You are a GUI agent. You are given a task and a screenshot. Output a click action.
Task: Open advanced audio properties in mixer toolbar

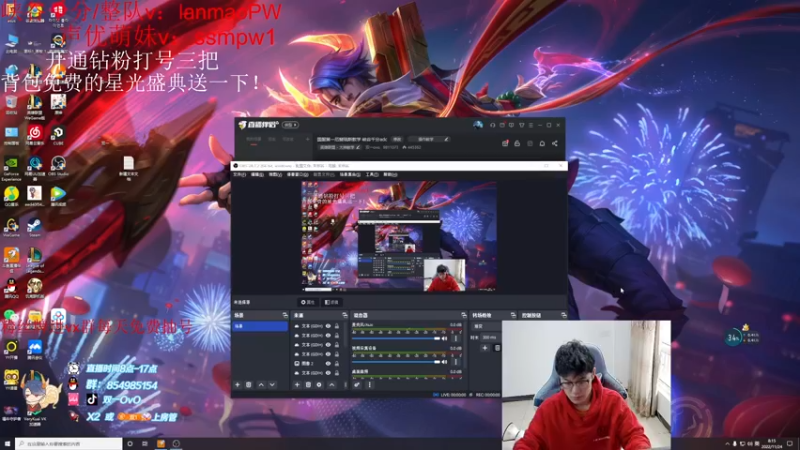(x=357, y=385)
